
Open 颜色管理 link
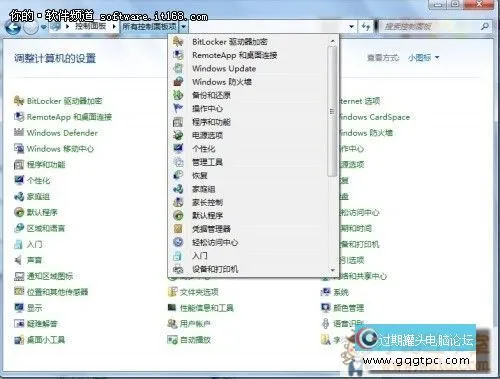[x=349, y=308]
